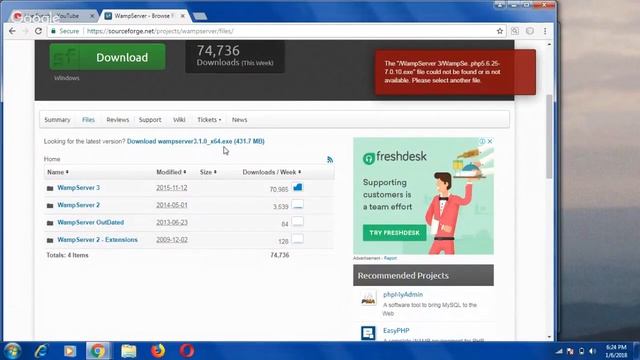
Task: Open the Summary tab
Action: point(57,120)
